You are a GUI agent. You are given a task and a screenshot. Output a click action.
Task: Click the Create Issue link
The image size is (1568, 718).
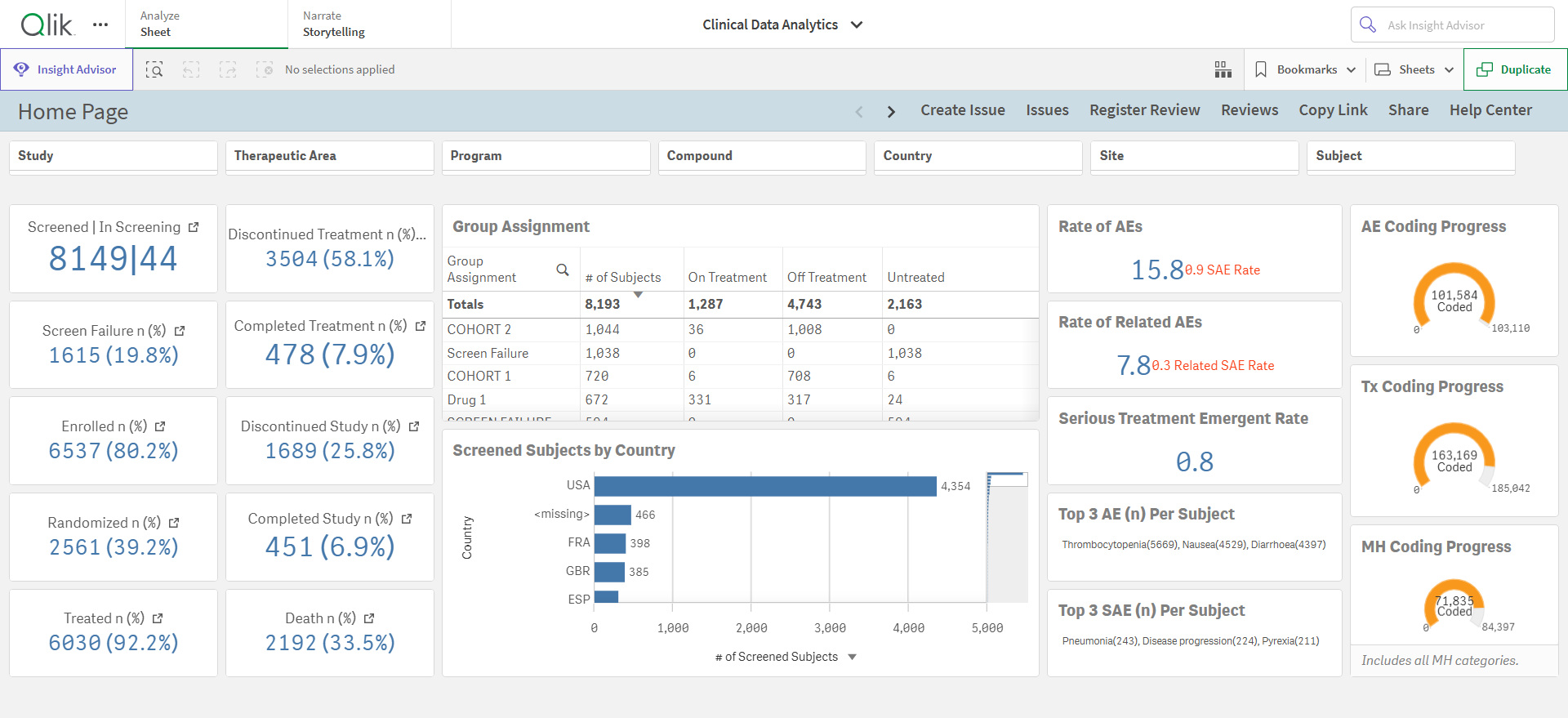click(963, 110)
